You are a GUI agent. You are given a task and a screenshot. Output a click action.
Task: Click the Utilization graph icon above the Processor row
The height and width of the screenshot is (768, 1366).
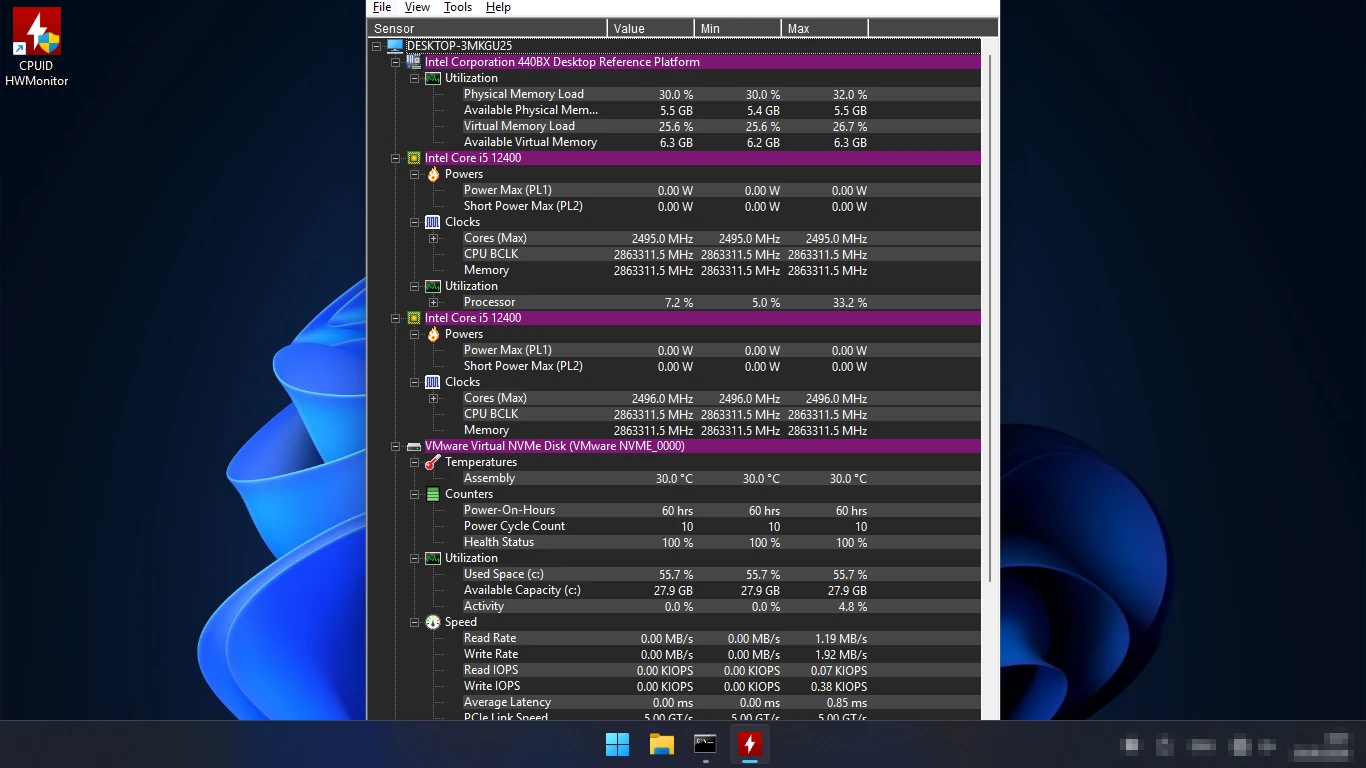click(x=433, y=286)
